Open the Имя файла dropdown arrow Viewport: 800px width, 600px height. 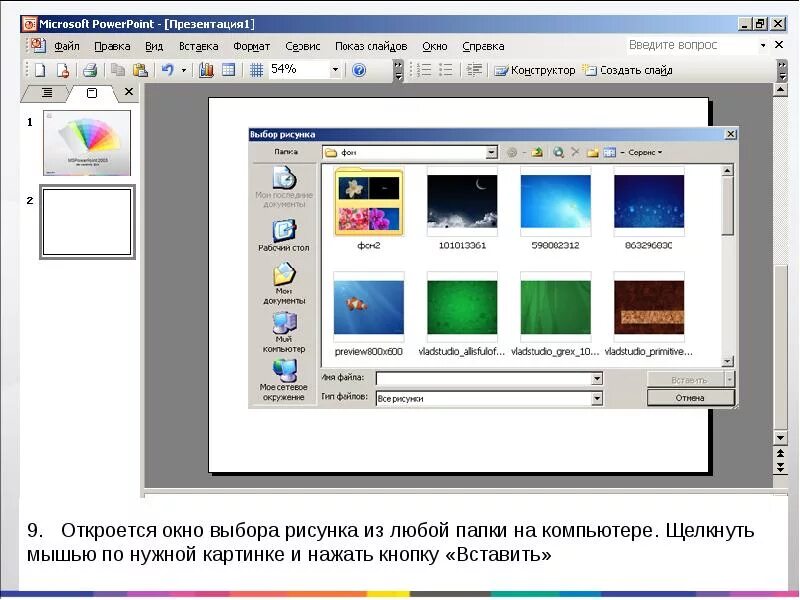click(597, 379)
